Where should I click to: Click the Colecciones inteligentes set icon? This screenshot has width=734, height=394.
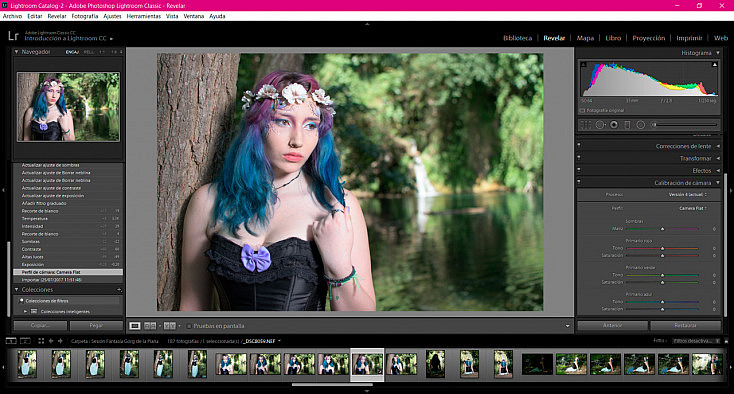pos(34,311)
